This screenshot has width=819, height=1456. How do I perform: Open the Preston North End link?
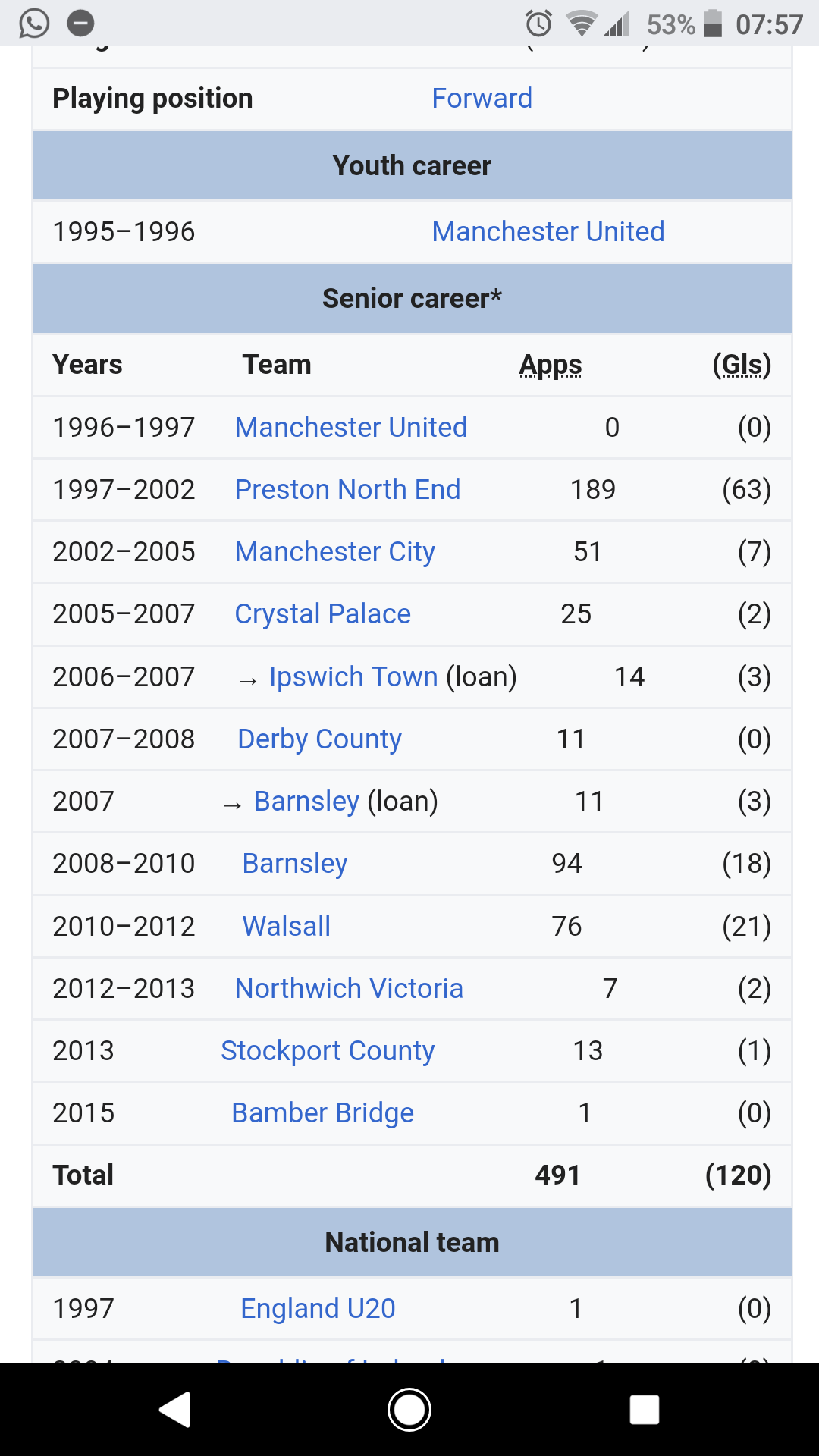click(x=347, y=489)
